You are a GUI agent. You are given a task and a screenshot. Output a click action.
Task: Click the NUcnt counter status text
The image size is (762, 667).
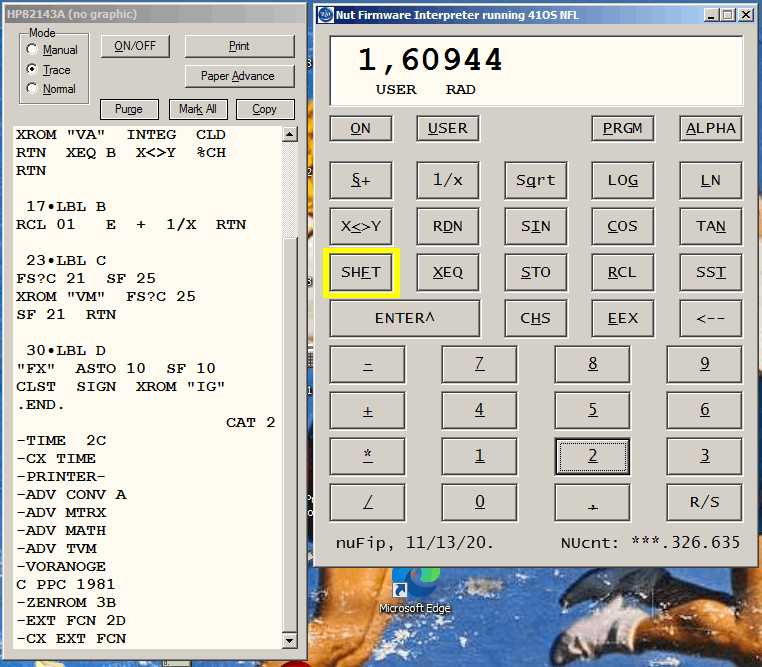pos(650,543)
